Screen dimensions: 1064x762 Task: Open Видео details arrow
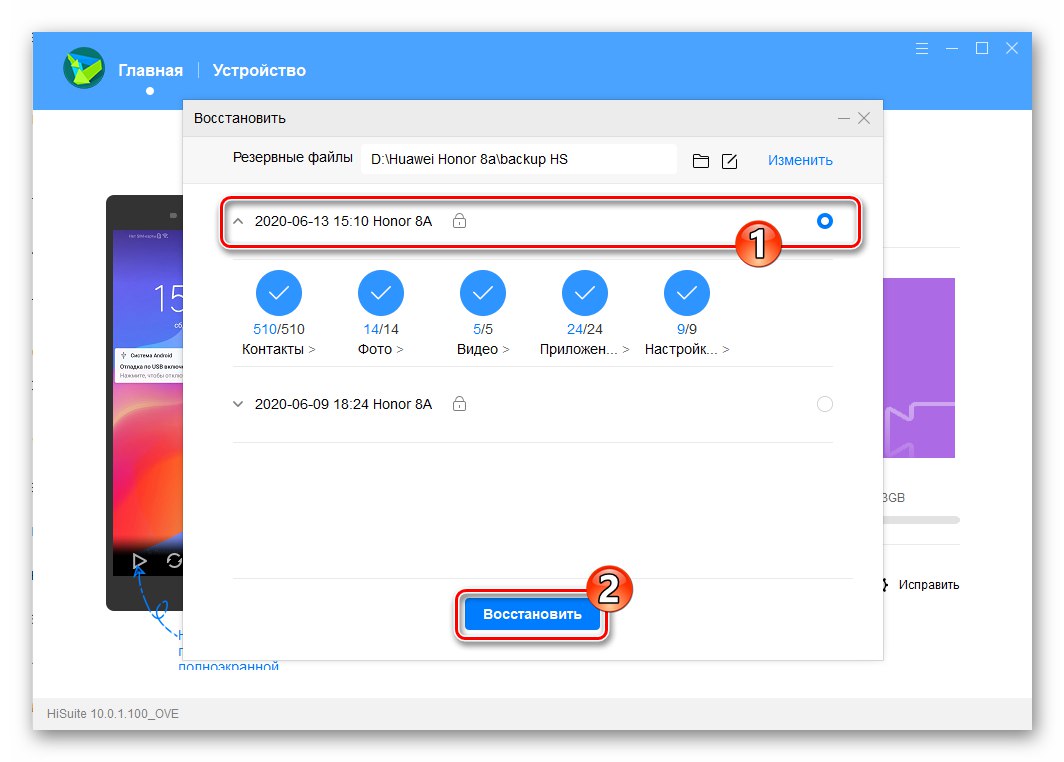[506, 349]
